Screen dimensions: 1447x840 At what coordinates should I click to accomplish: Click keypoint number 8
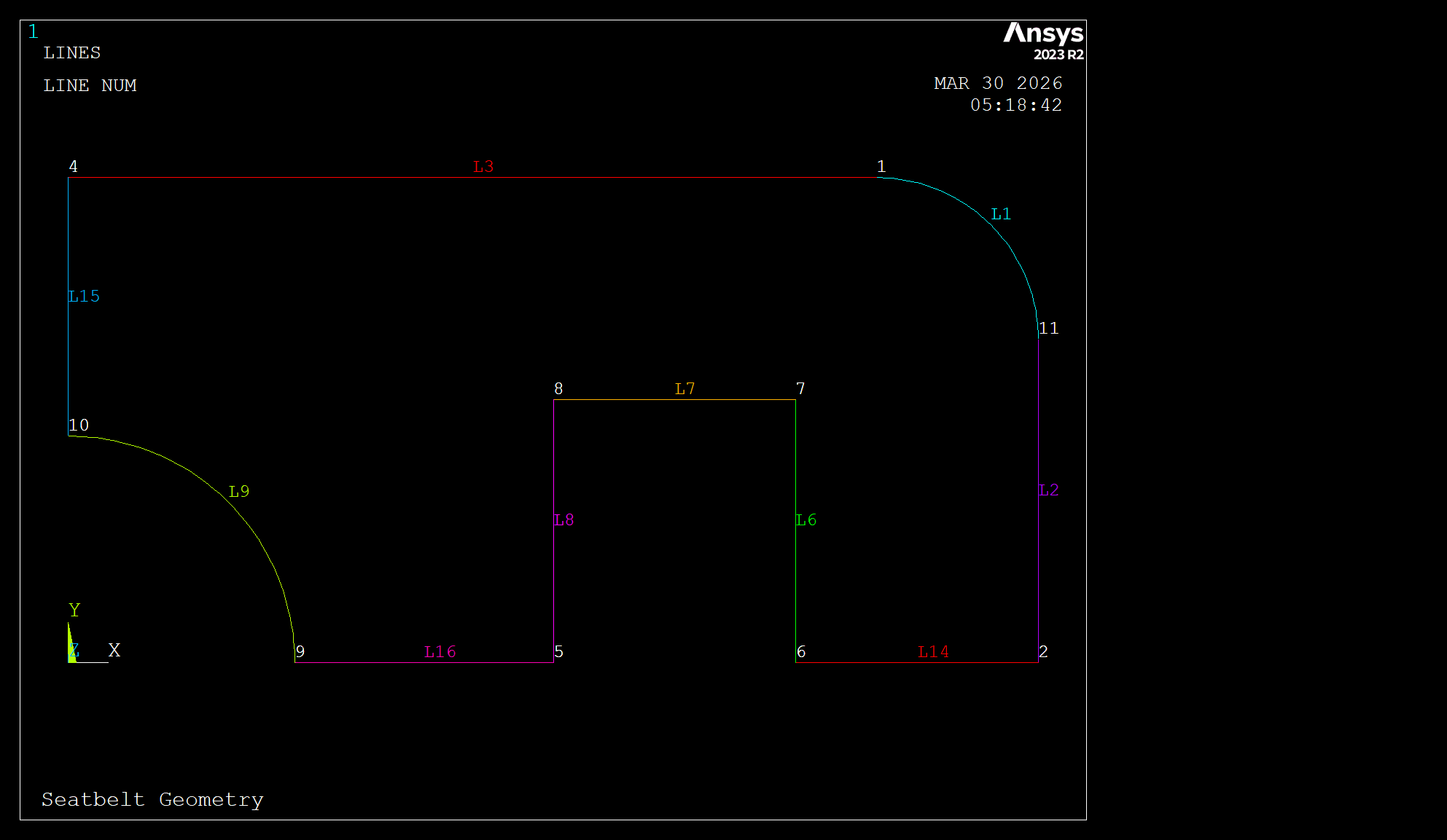point(558,389)
